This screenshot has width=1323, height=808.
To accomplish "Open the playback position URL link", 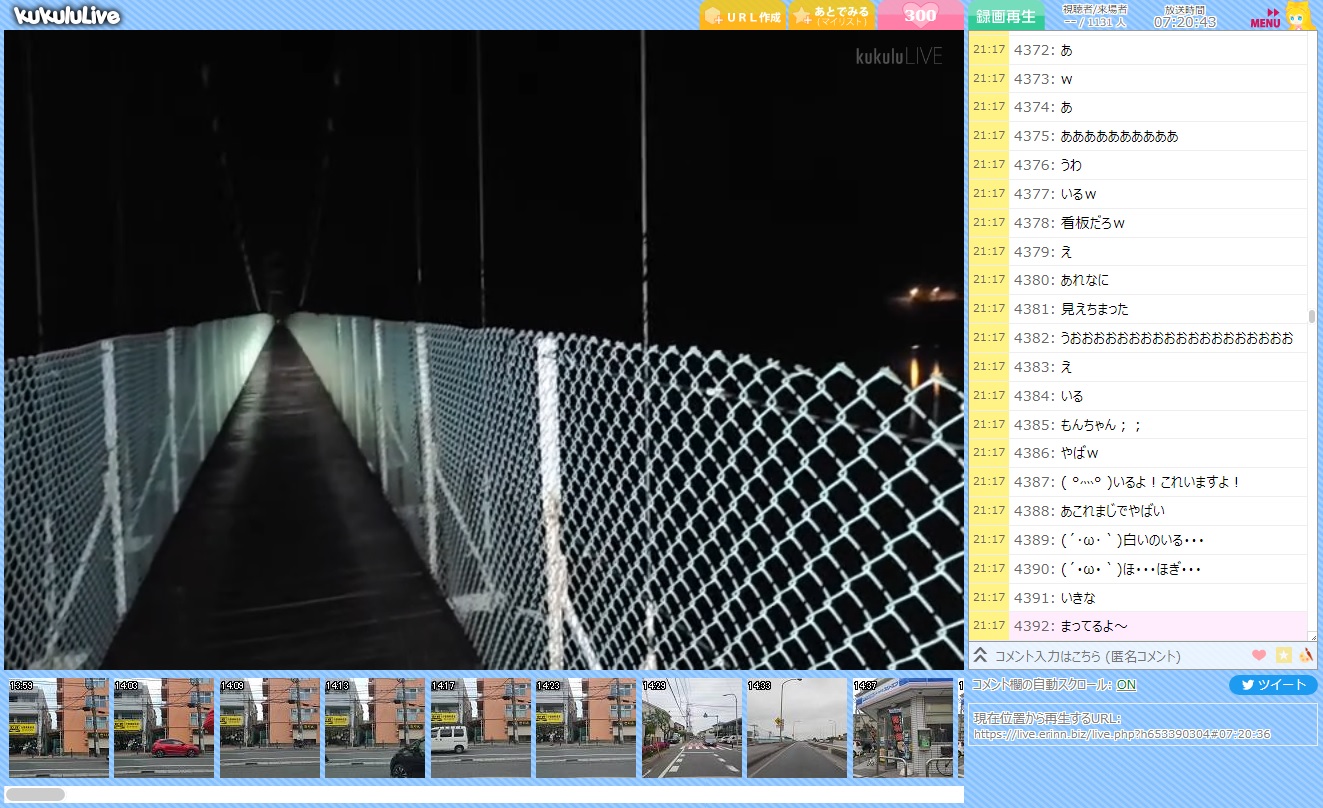I will 1122,734.
